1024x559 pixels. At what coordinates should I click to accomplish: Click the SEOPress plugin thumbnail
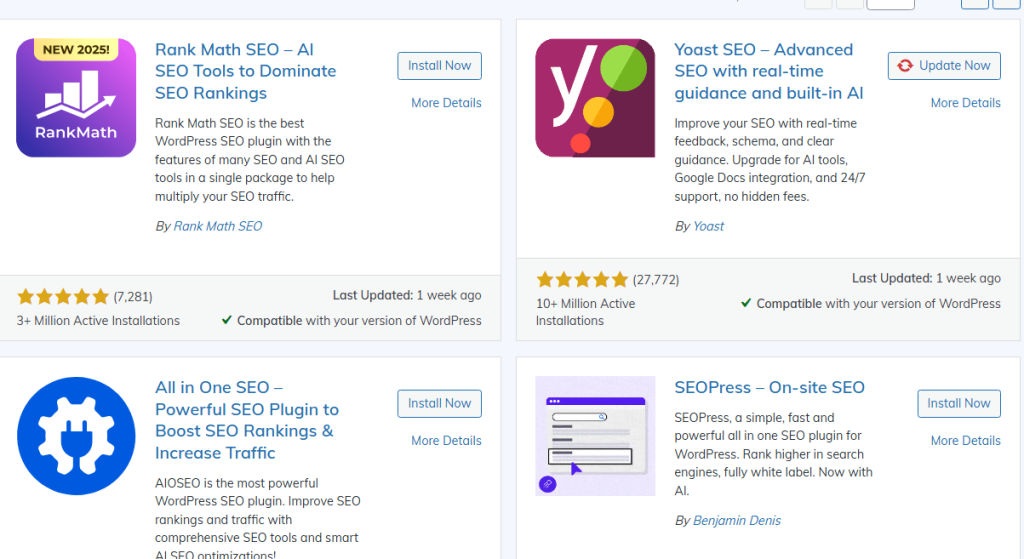tap(595, 436)
